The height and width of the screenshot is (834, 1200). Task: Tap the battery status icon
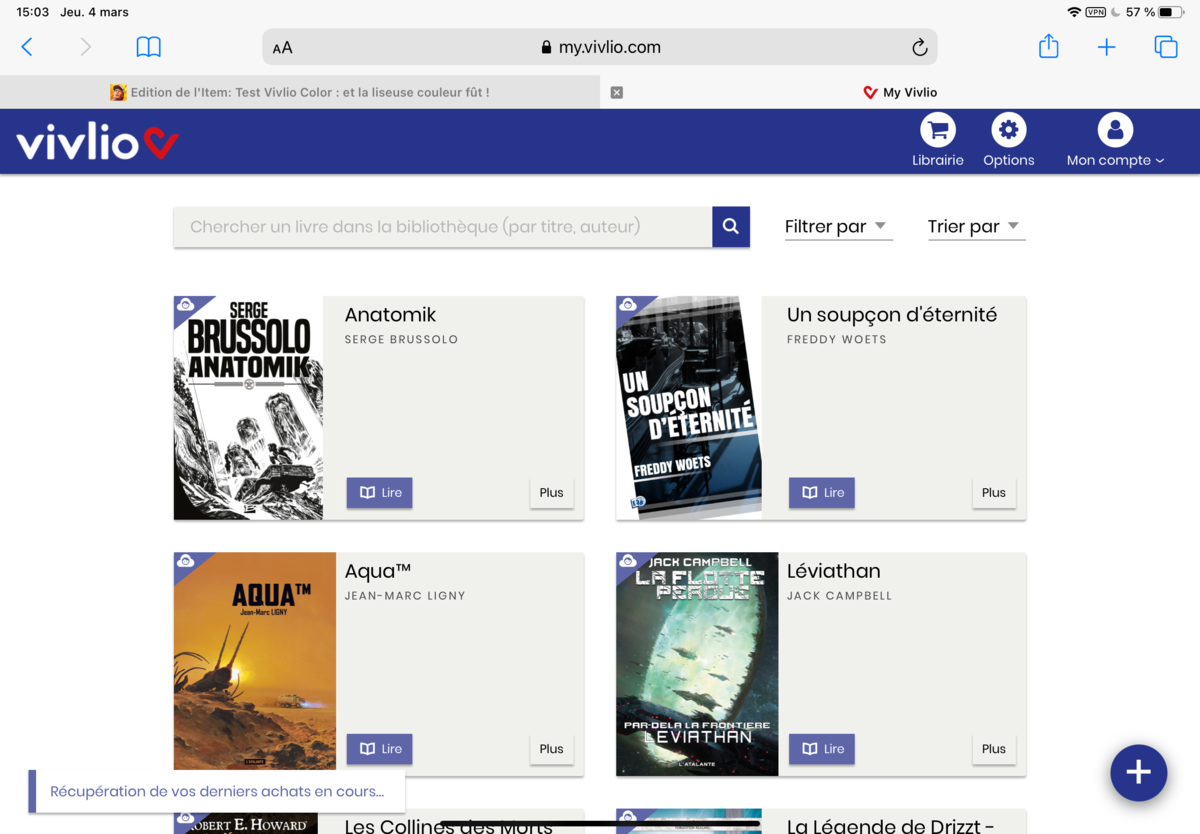coord(1171,12)
